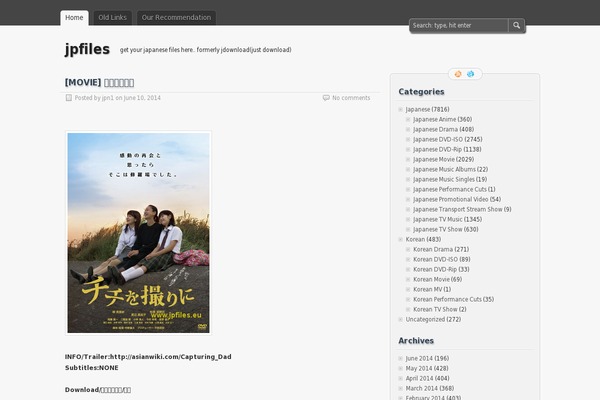
Task: Open the Our Recommendation tab
Action: pyautogui.click(x=176, y=18)
